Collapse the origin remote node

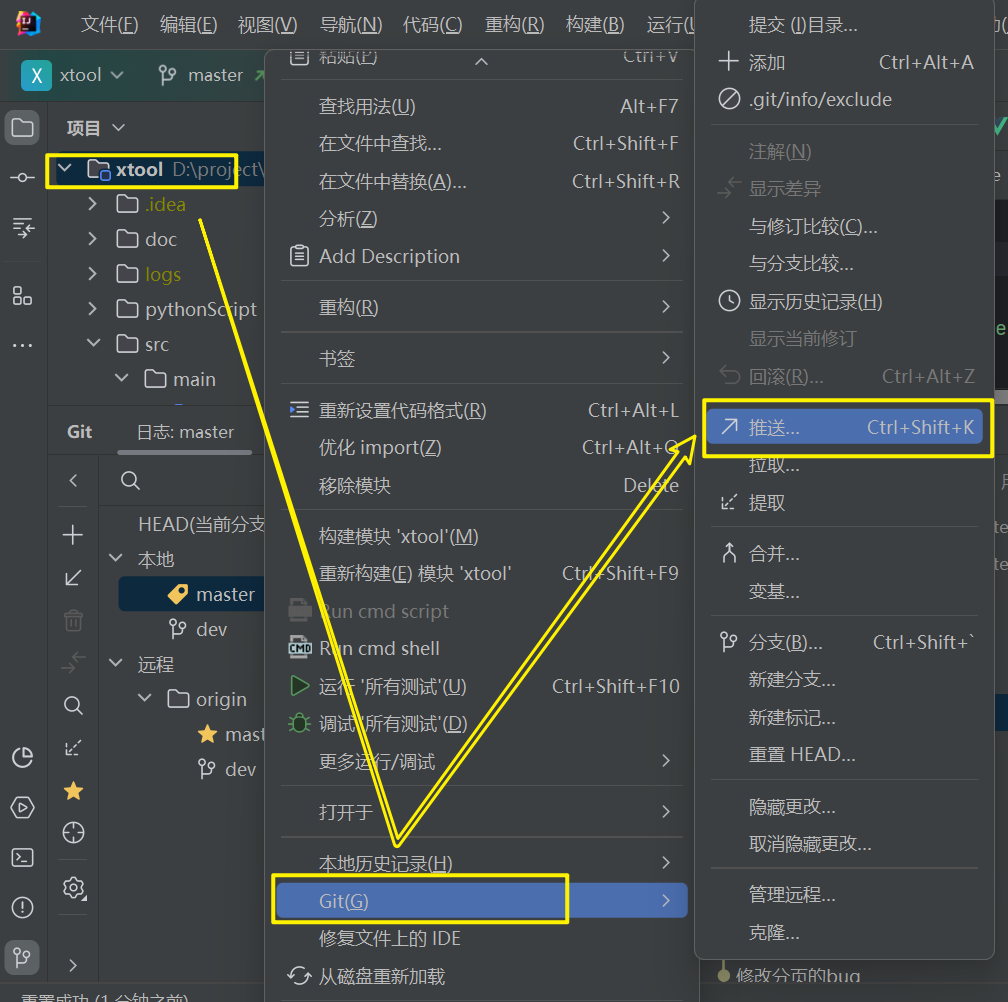[x=145, y=699]
